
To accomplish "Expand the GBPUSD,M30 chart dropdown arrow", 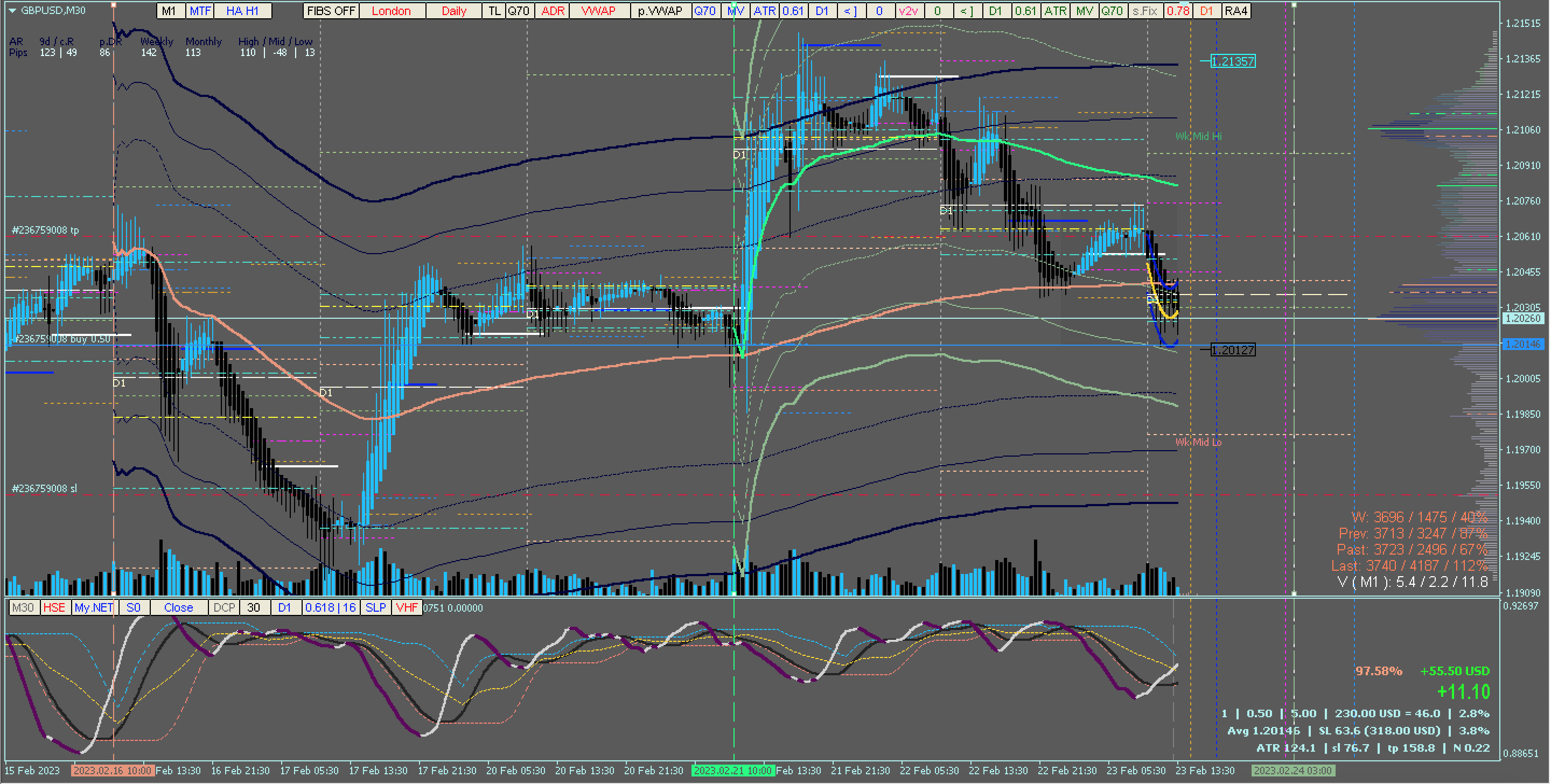I will click(12, 11).
